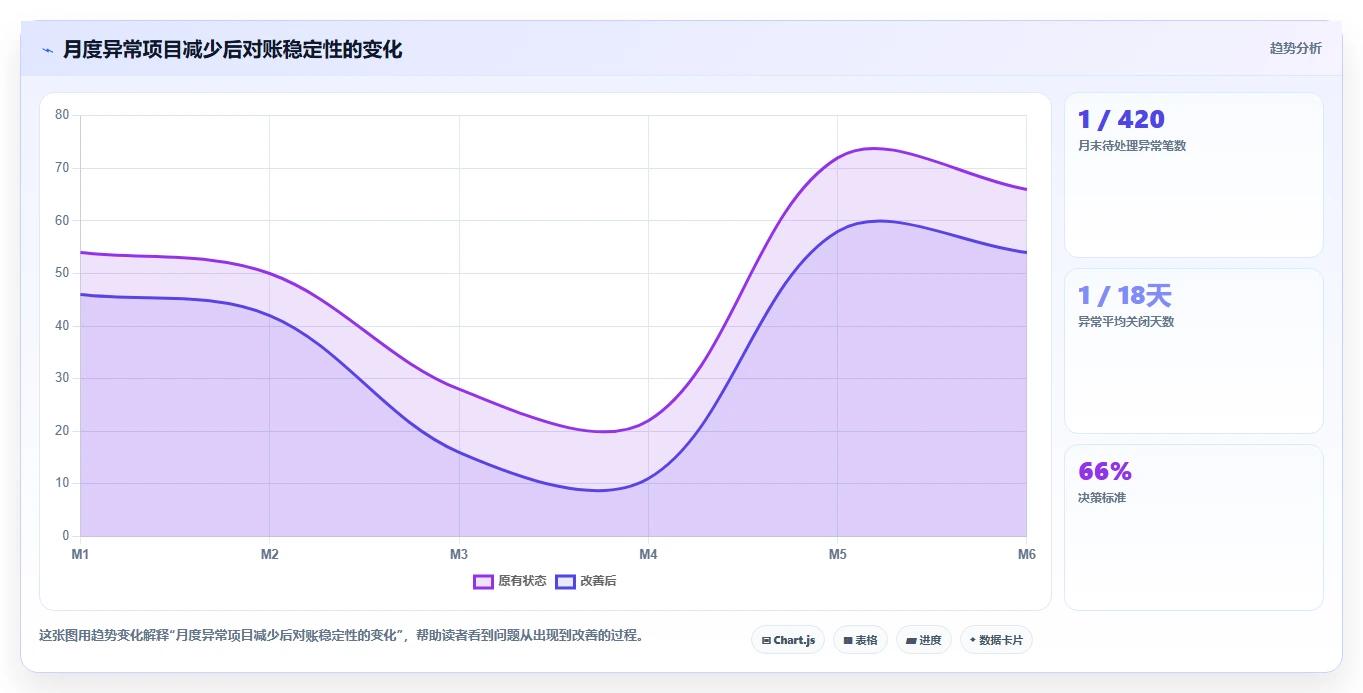Open the 66% 决策标准 card
The image size is (1363, 693).
pyautogui.click(x=1194, y=527)
